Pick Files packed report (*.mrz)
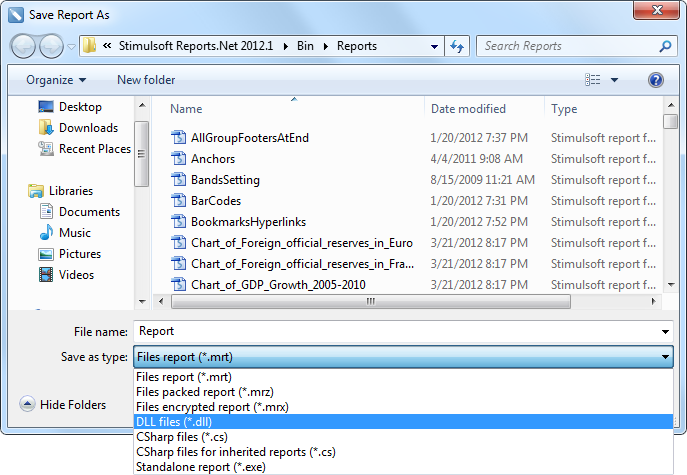 point(204,393)
